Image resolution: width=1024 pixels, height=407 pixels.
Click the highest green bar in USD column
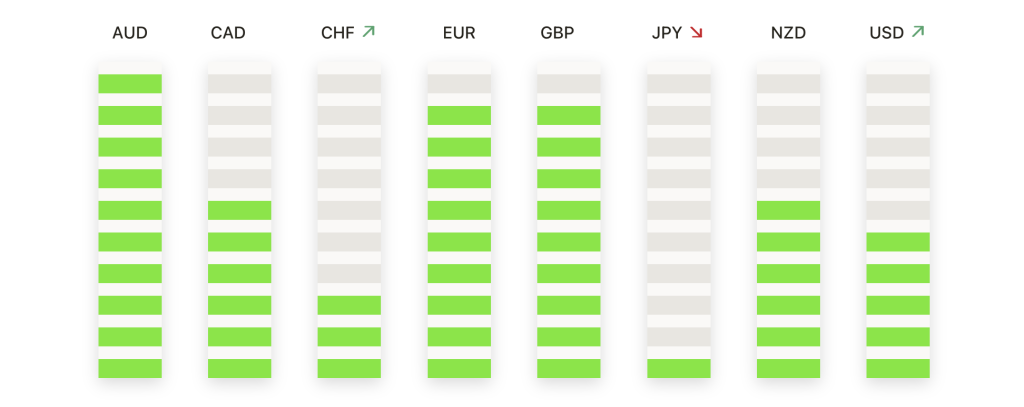[x=898, y=242]
